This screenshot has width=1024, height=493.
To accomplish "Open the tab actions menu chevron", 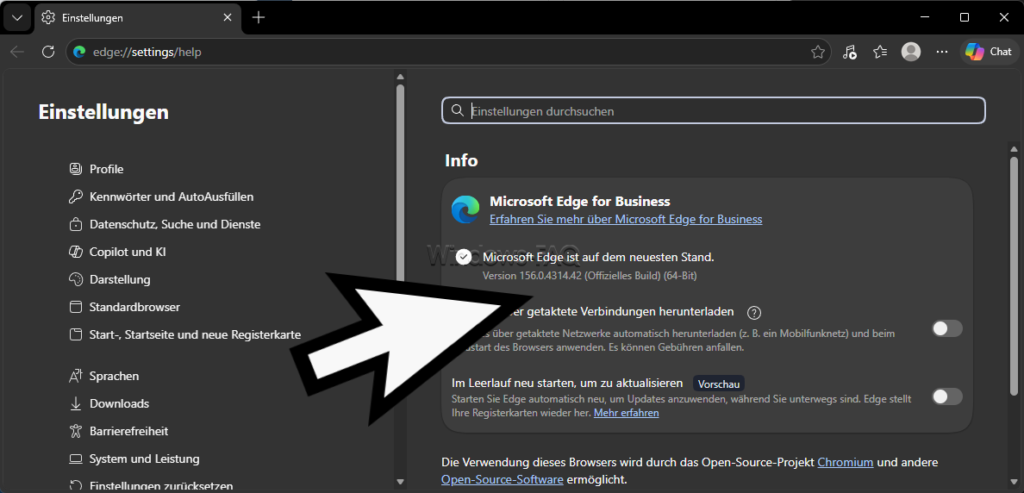I will (17, 18).
